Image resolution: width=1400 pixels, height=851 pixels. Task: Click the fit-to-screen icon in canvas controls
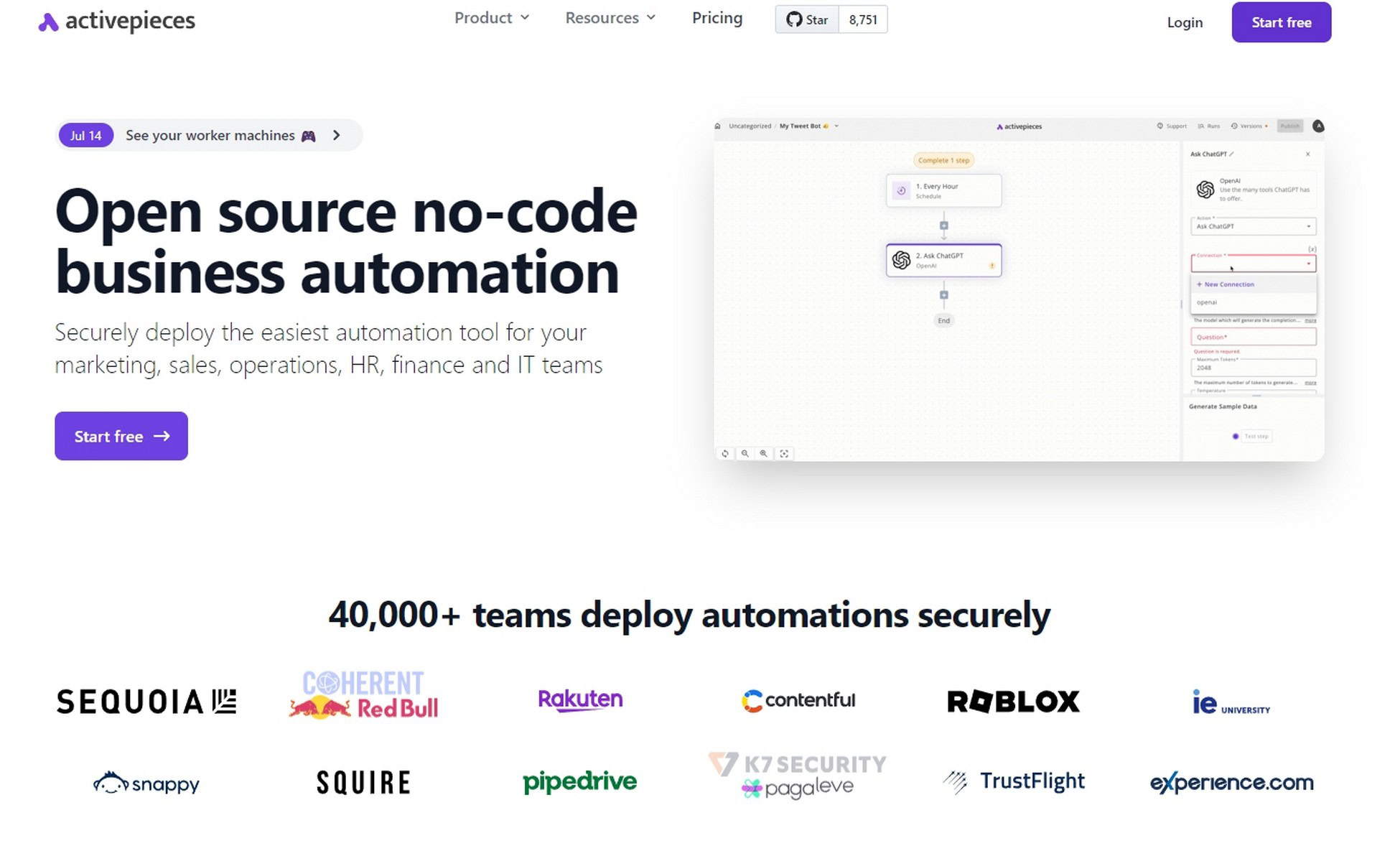tap(784, 454)
